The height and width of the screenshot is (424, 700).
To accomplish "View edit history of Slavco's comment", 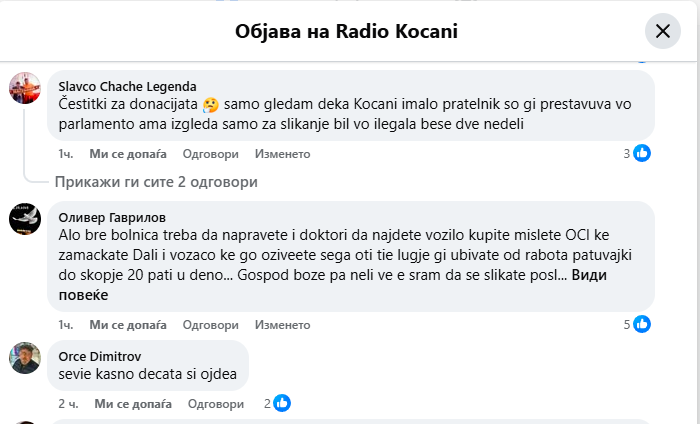I will point(282,154).
